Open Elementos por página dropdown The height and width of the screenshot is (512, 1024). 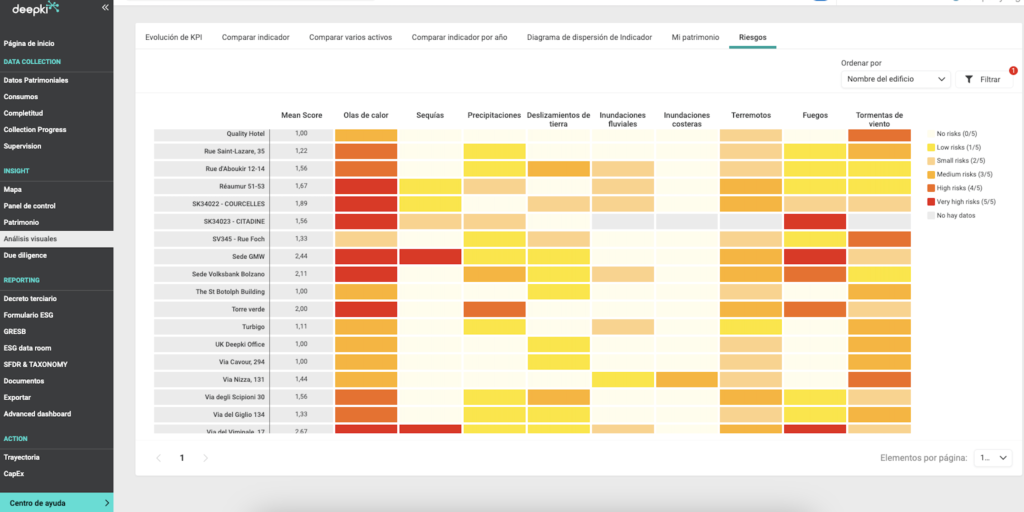[x=993, y=458]
